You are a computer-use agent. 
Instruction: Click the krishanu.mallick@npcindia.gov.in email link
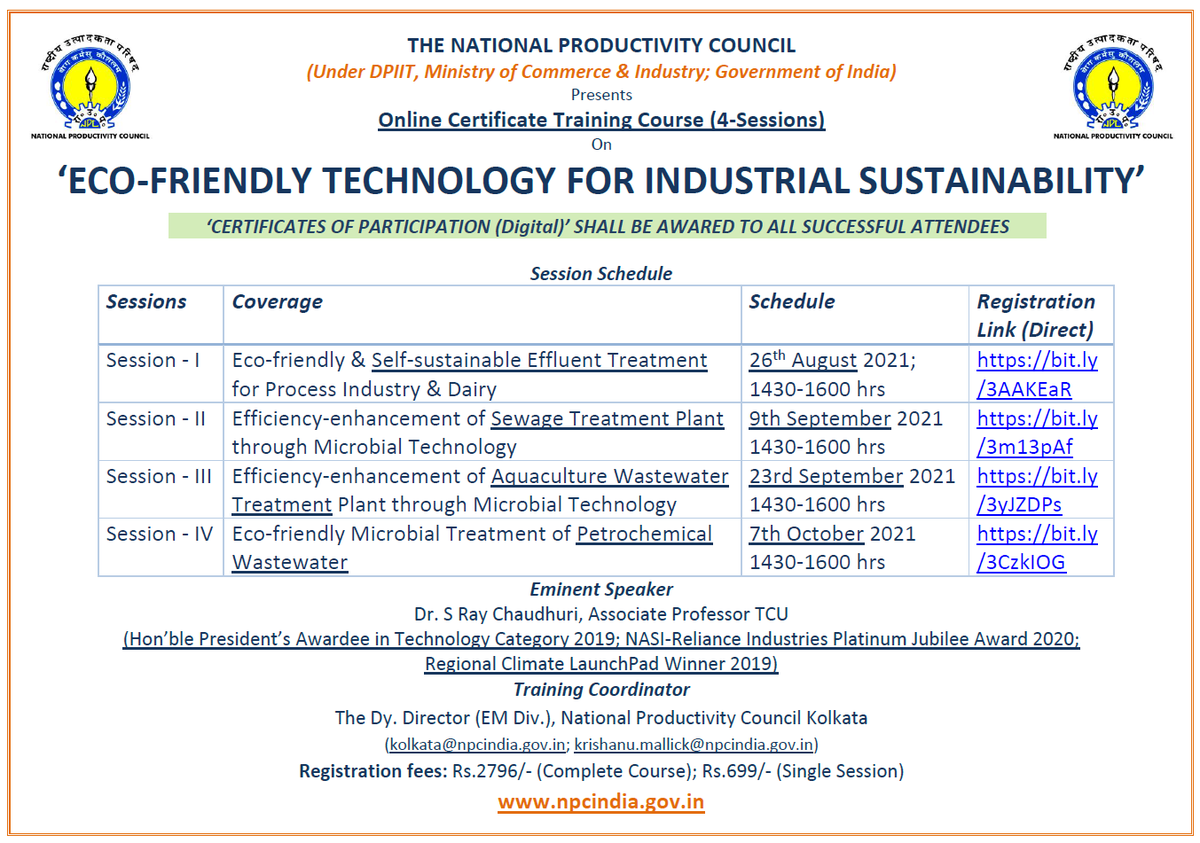coord(696,744)
